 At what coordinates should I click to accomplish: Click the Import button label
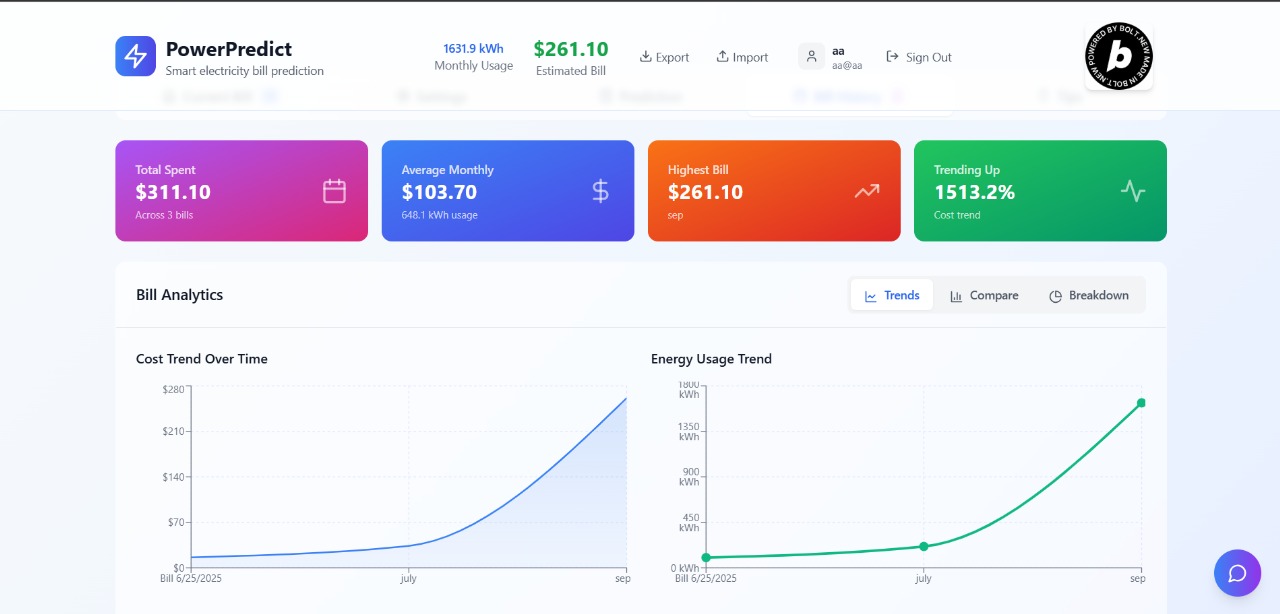[750, 57]
